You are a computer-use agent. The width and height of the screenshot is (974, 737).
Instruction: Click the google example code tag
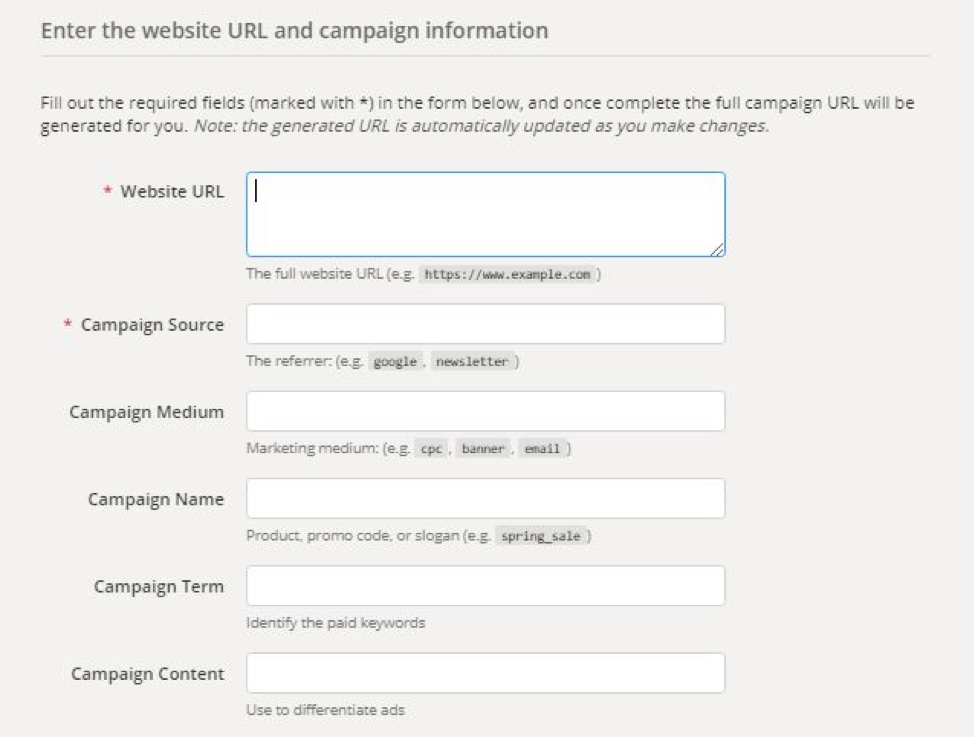tap(395, 361)
